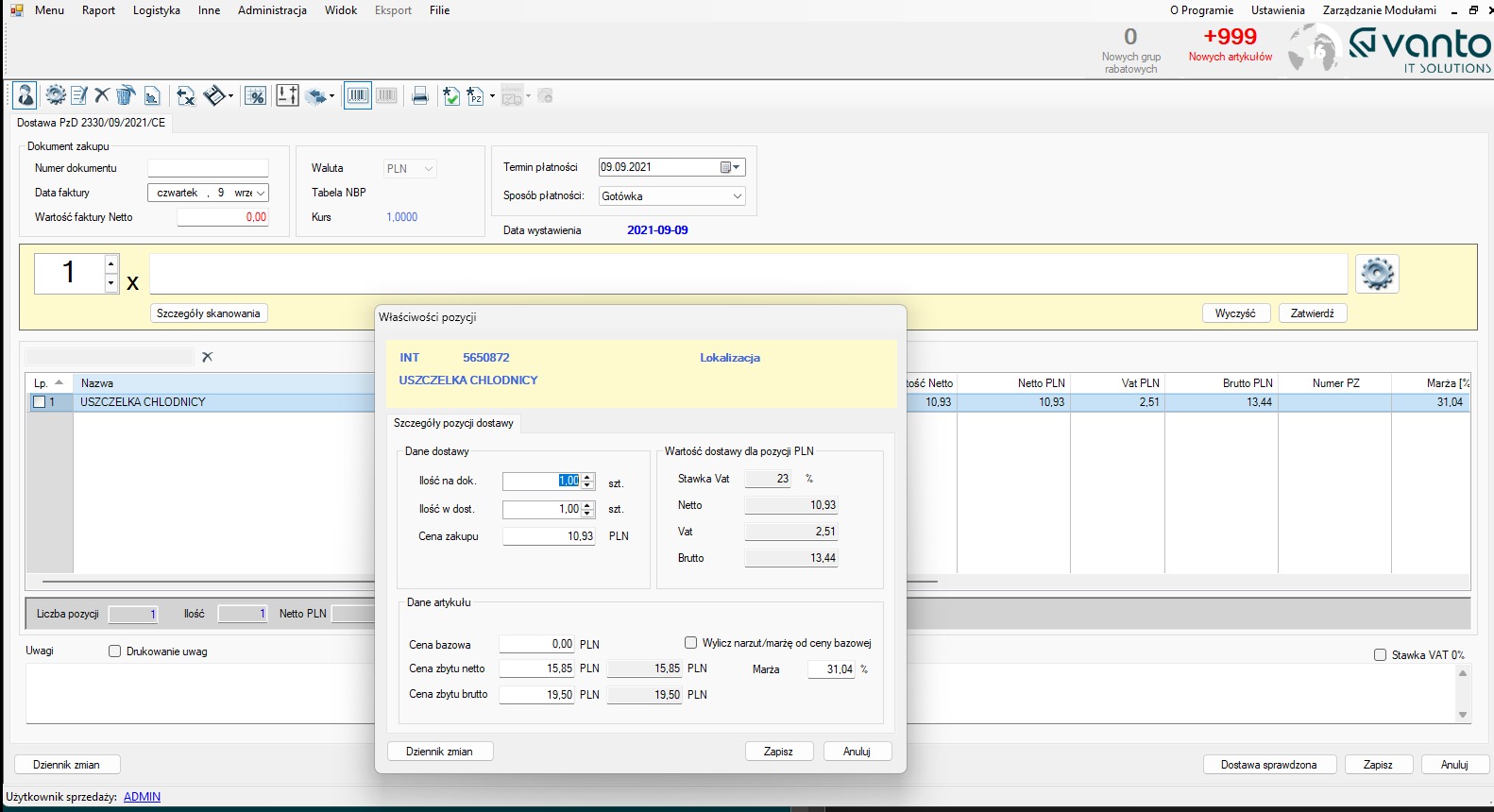Open the Termin płatności date picker

(730, 167)
